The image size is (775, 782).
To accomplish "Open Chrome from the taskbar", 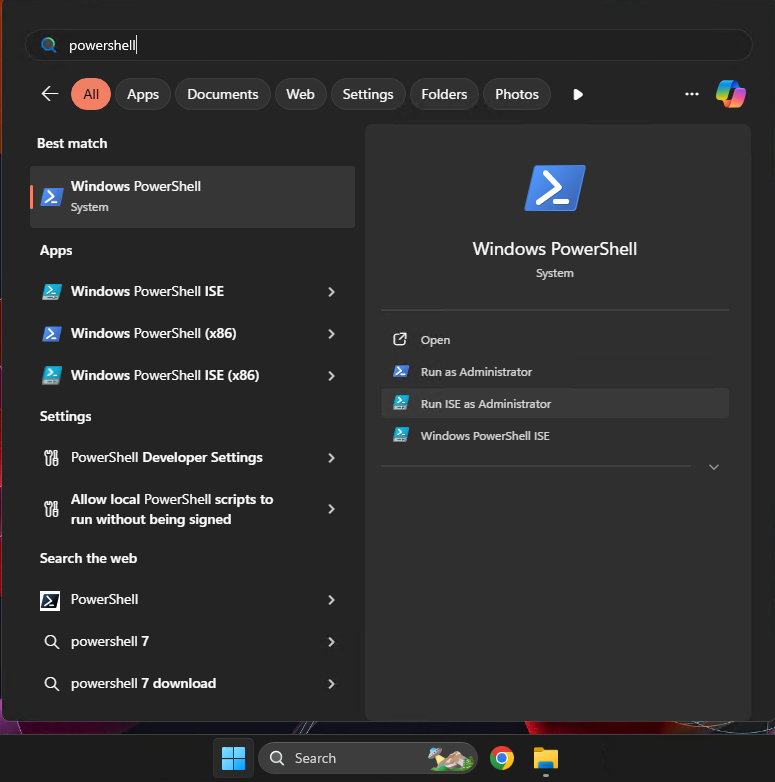I will pos(502,758).
